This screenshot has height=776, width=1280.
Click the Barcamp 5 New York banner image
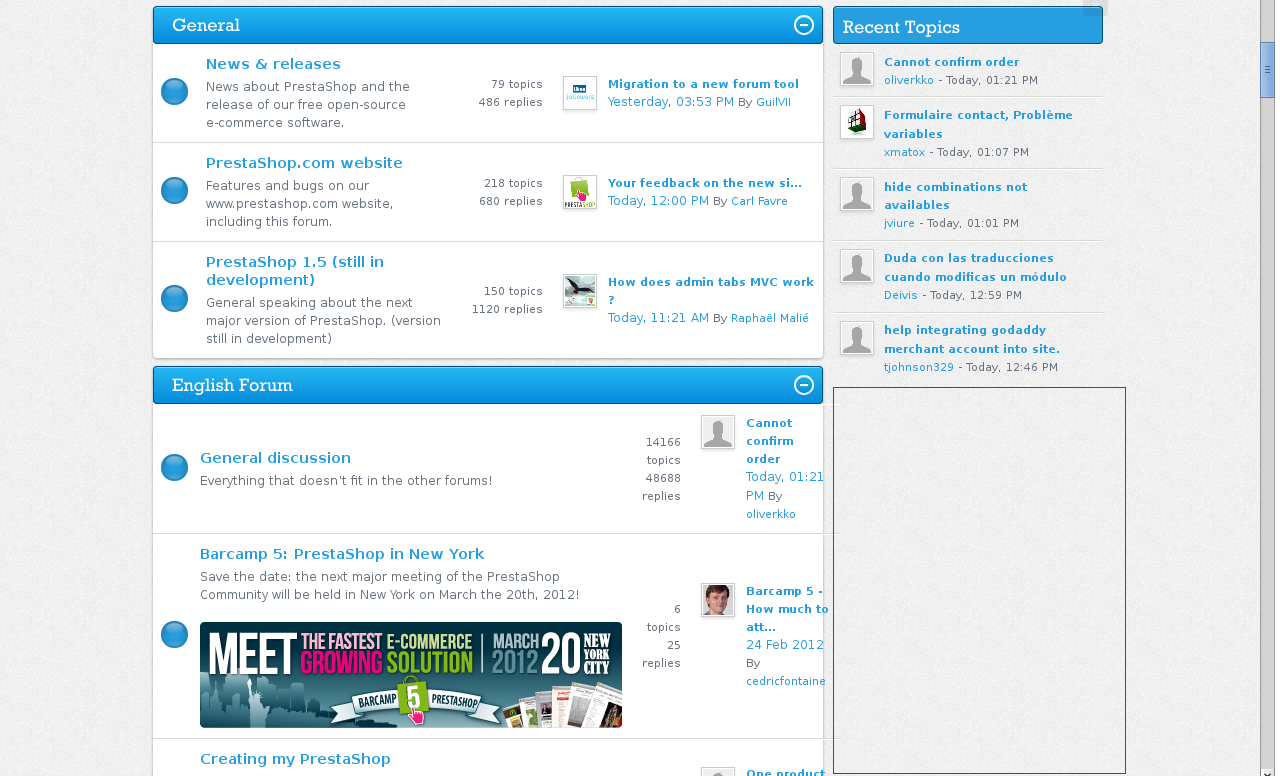pos(411,675)
